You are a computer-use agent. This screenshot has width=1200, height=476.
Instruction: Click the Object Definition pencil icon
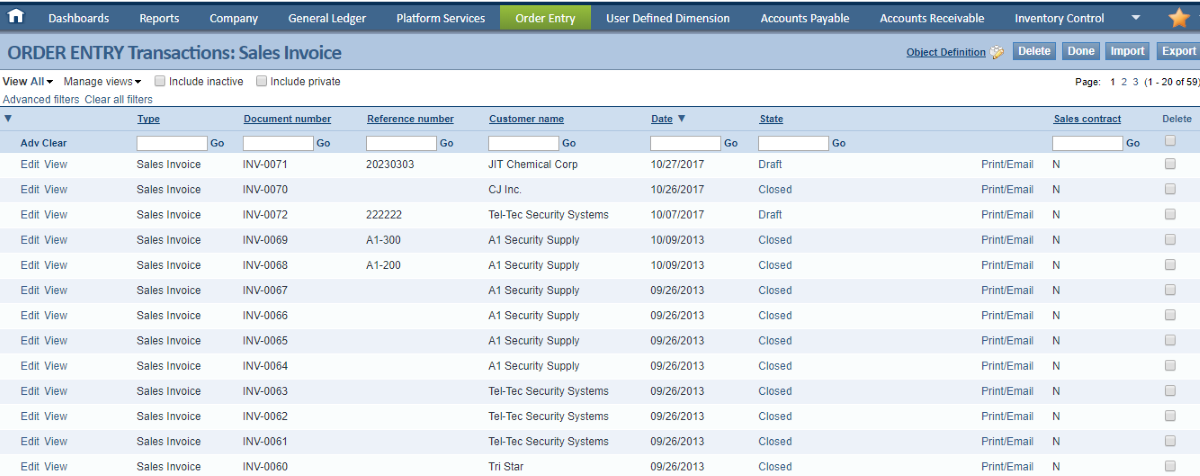tap(997, 53)
